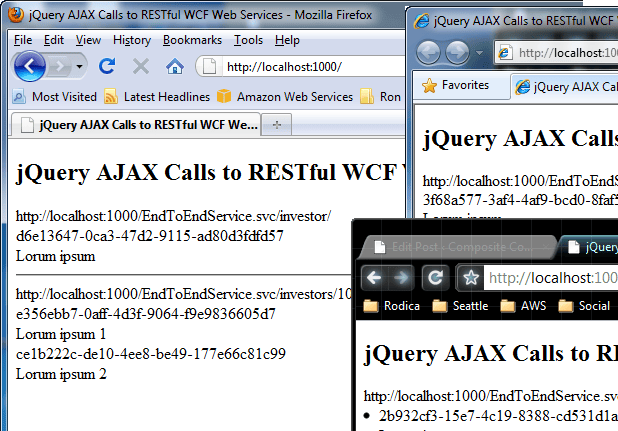Go to Firefox home page

(175, 66)
